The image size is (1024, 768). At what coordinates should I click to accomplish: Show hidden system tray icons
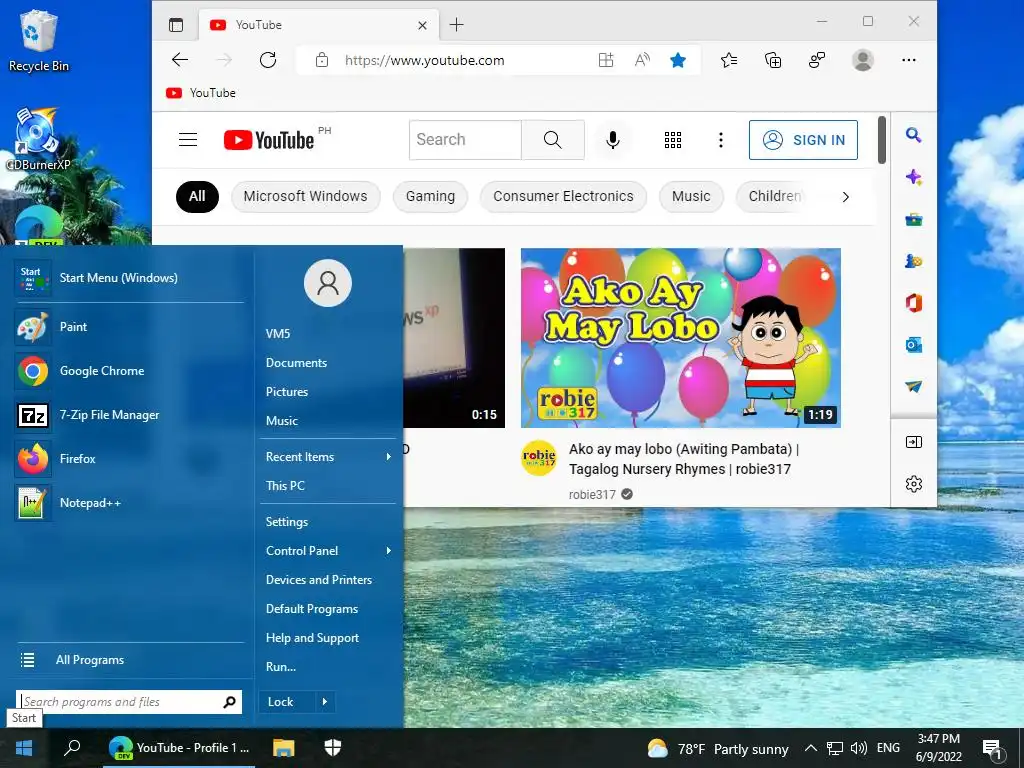click(x=810, y=748)
